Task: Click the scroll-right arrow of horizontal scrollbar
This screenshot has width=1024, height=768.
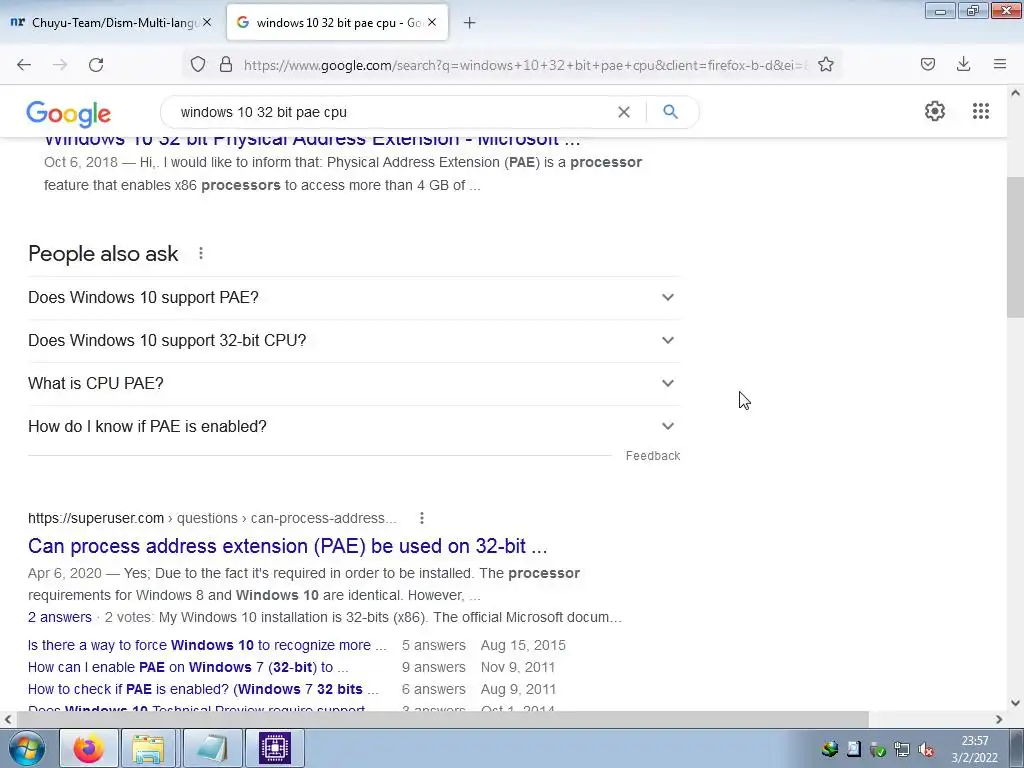Action: point(999,719)
